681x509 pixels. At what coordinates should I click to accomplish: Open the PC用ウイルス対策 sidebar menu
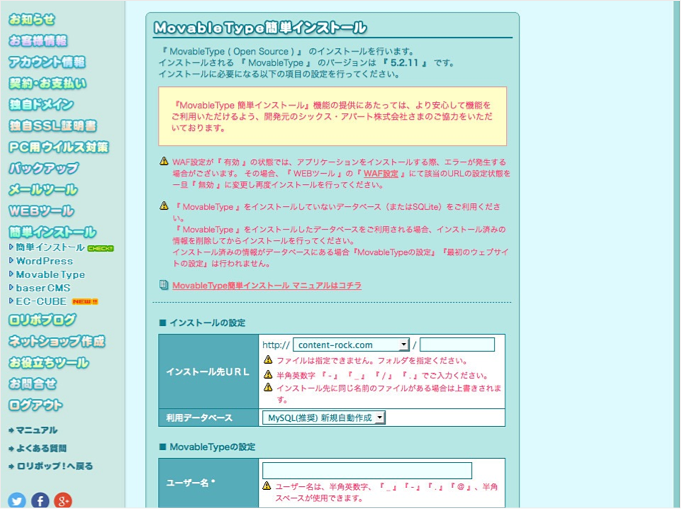pos(58,147)
